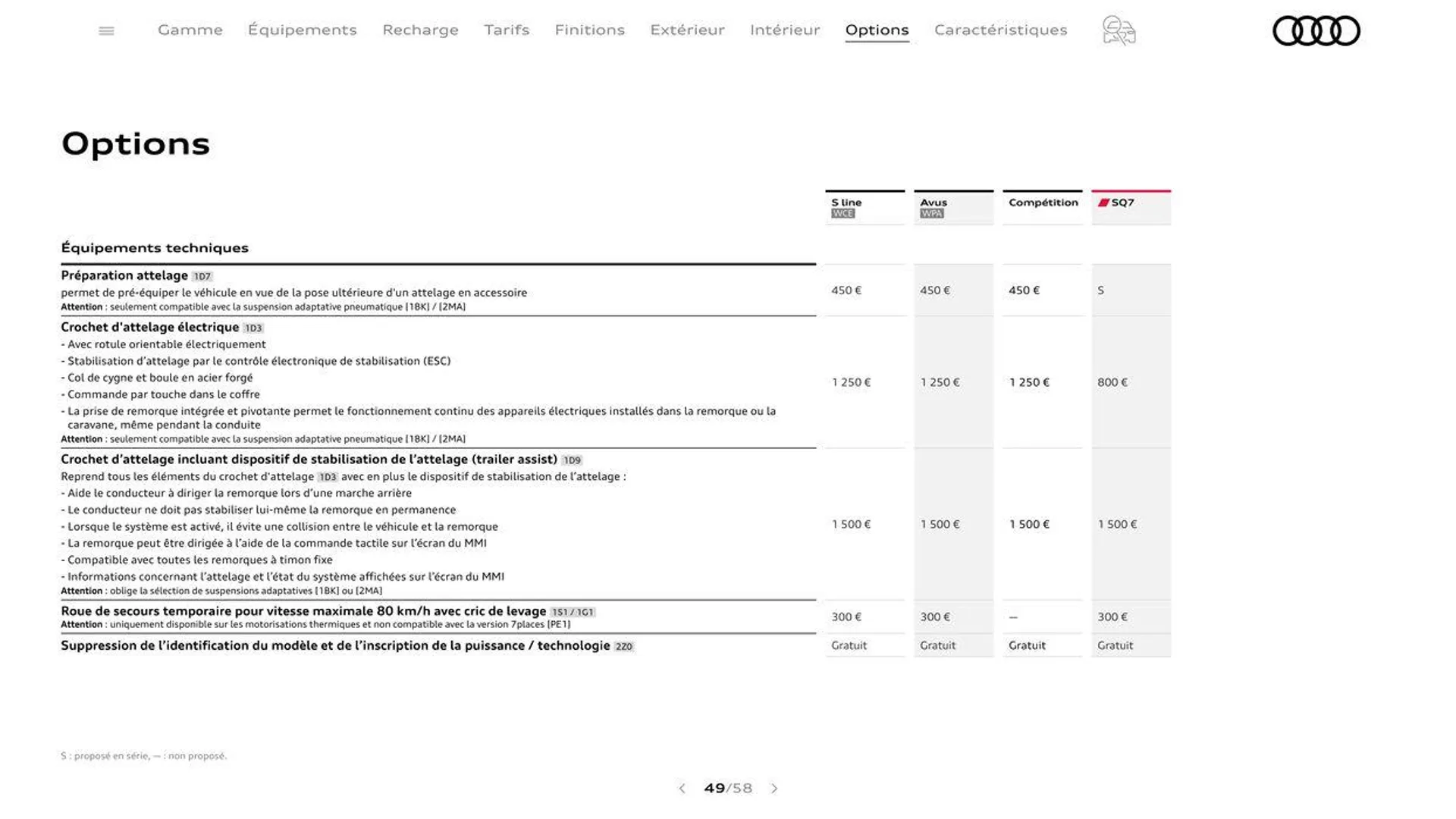Click Gratuit under S line
The image size is (1456, 819).
pyautogui.click(x=849, y=645)
